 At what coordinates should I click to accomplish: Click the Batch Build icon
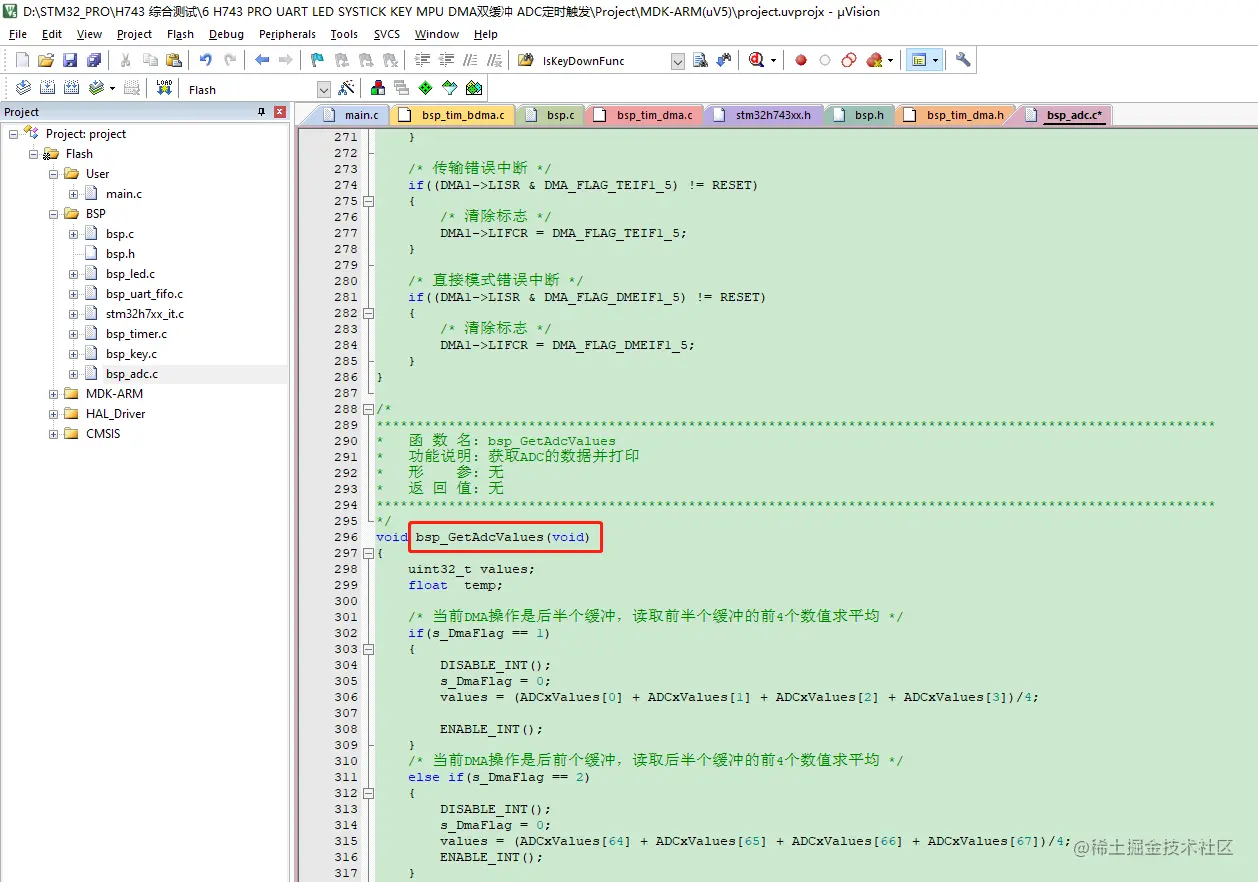coord(96,89)
